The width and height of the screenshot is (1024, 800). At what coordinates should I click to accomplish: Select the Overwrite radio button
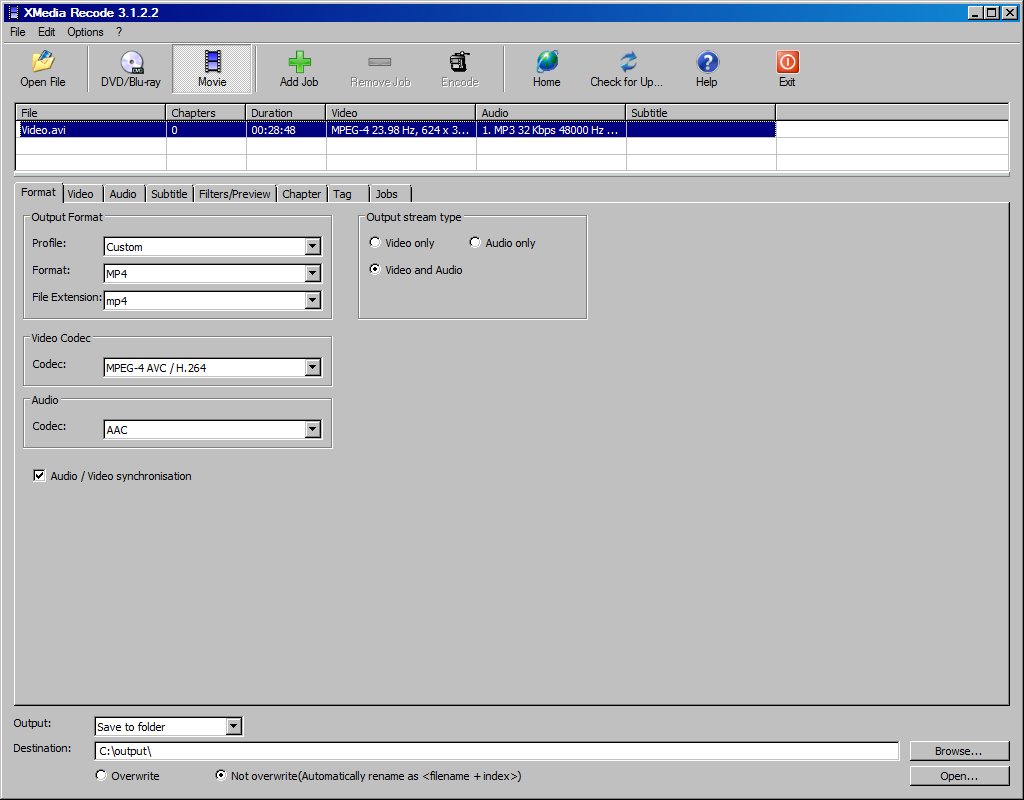[101, 775]
